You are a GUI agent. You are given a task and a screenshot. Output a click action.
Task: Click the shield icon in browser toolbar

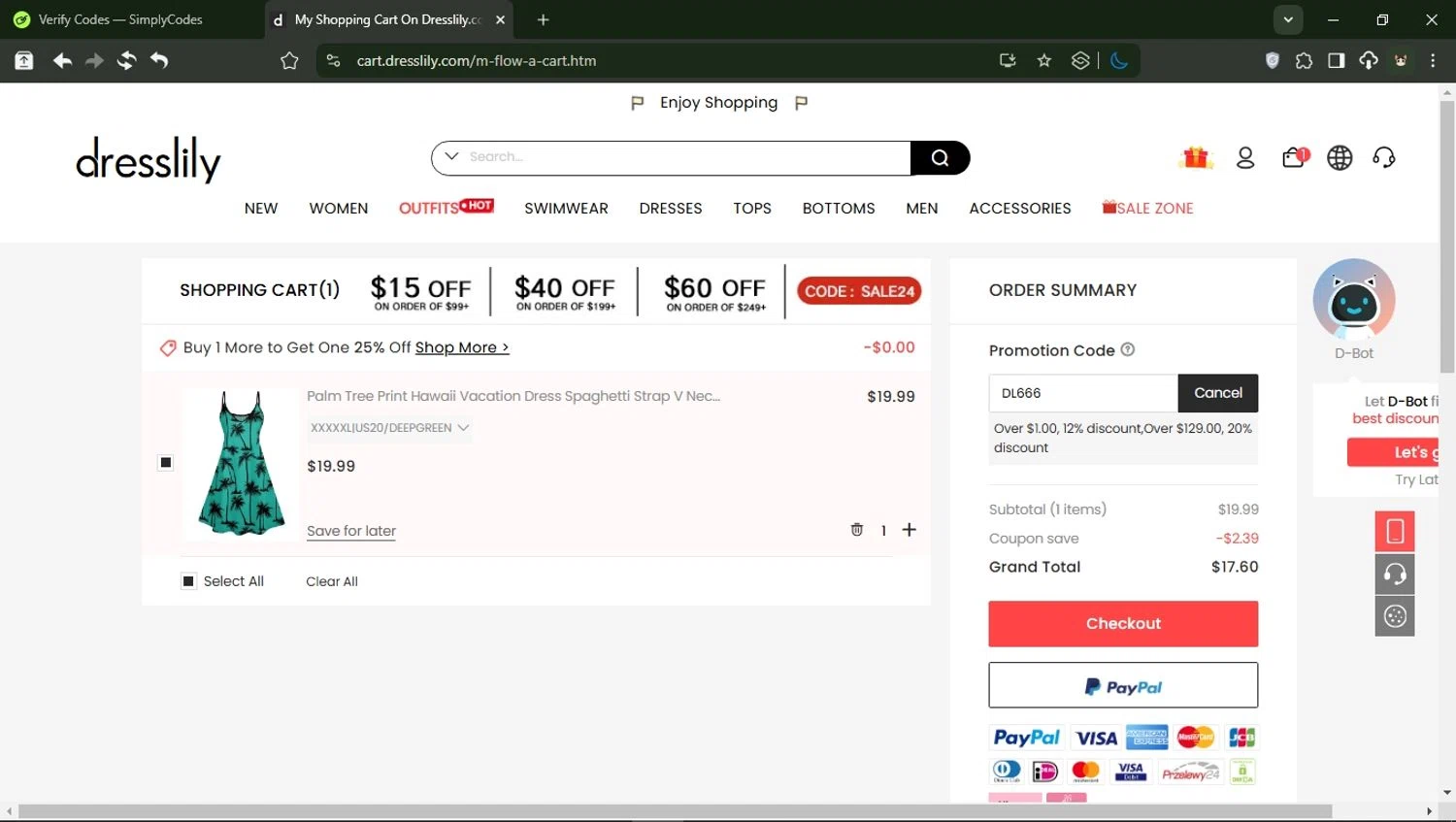[1273, 60]
